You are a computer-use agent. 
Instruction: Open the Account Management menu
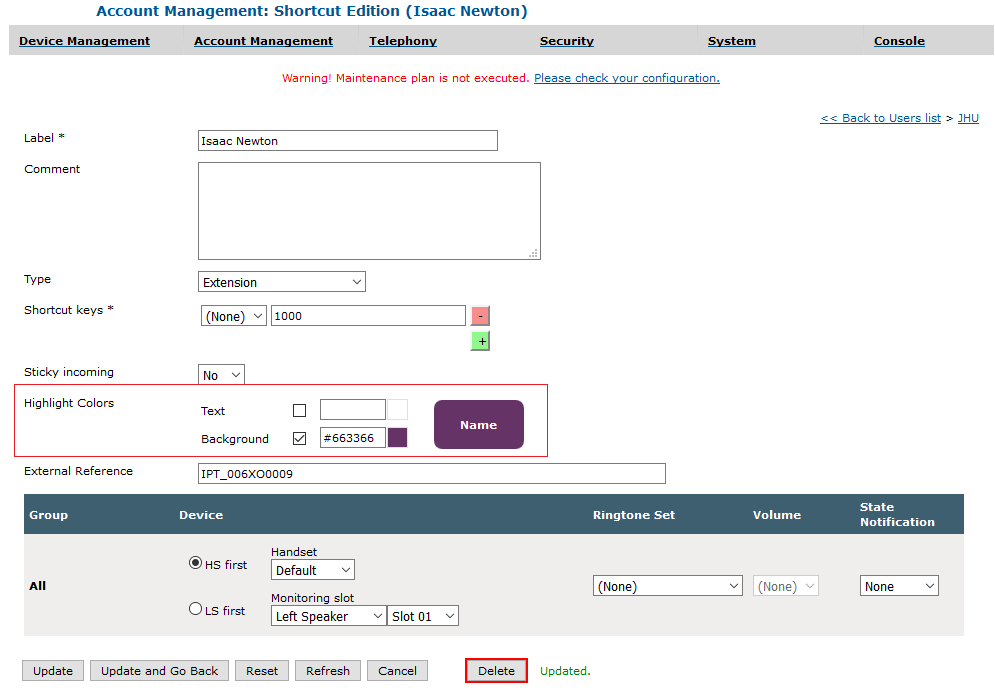point(263,41)
